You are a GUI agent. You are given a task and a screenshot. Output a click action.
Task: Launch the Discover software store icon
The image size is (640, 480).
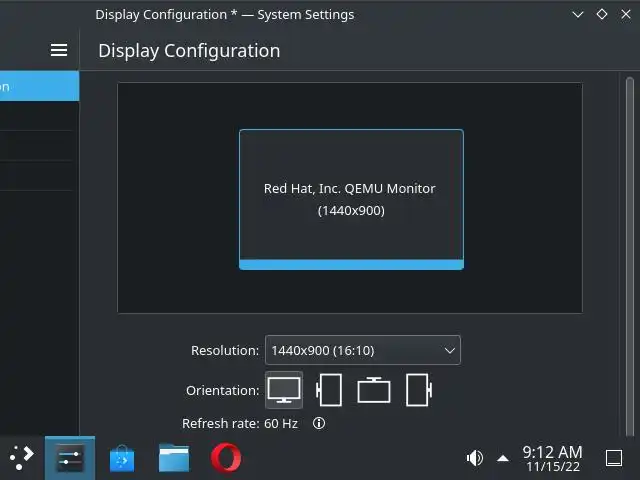122,458
